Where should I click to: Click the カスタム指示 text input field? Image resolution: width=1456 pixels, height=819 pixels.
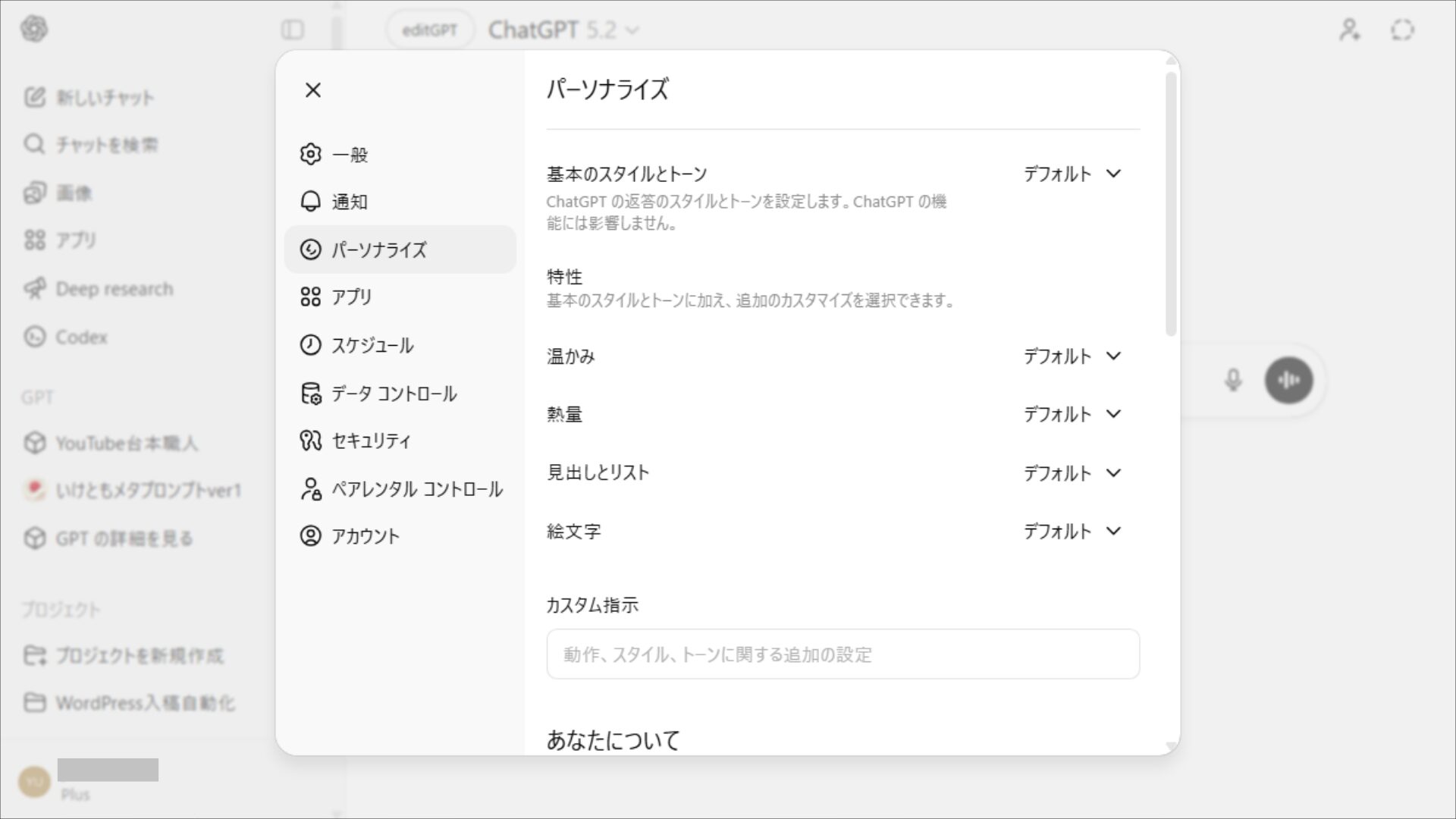coord(841,654)
